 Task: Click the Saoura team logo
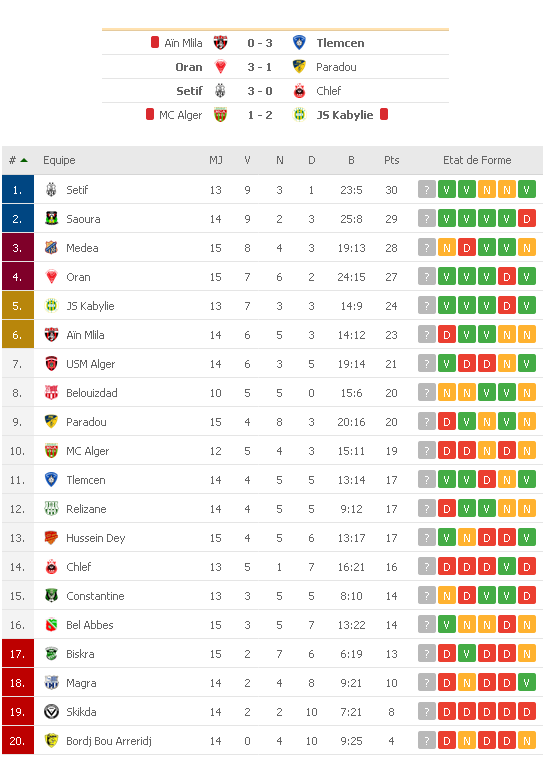tap(51, 218)
